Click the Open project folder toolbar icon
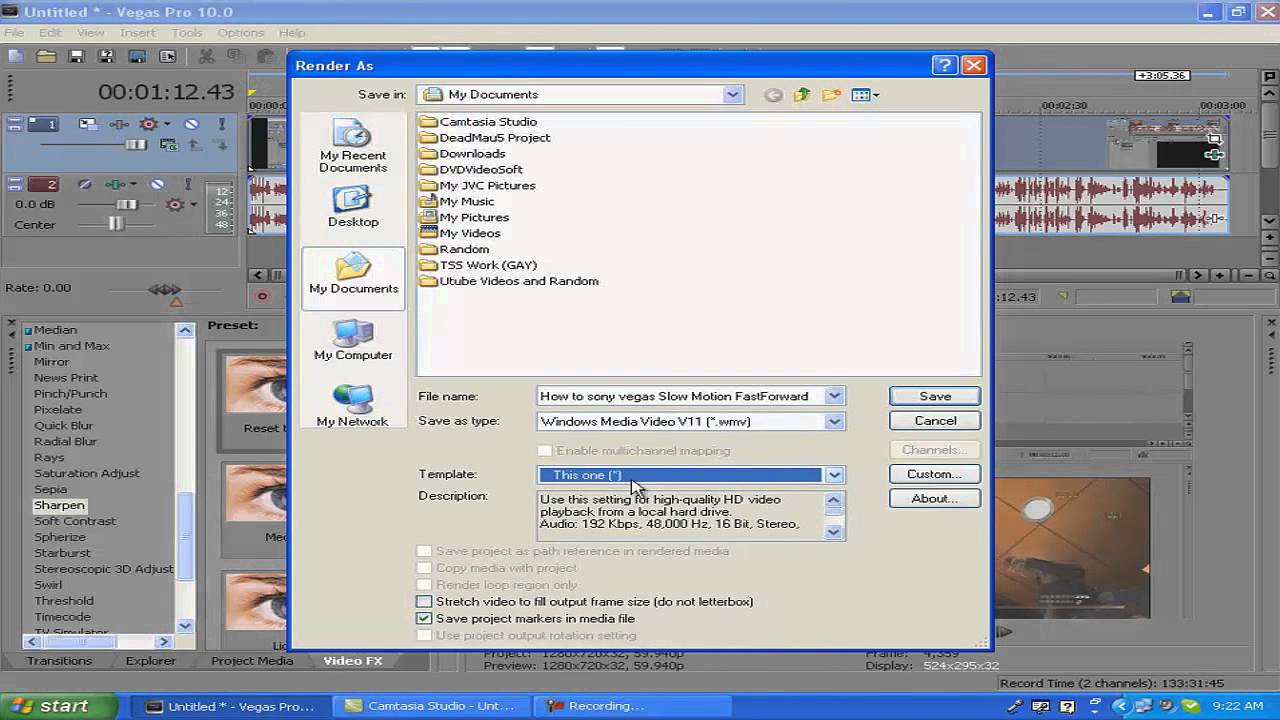 point(46,57)
